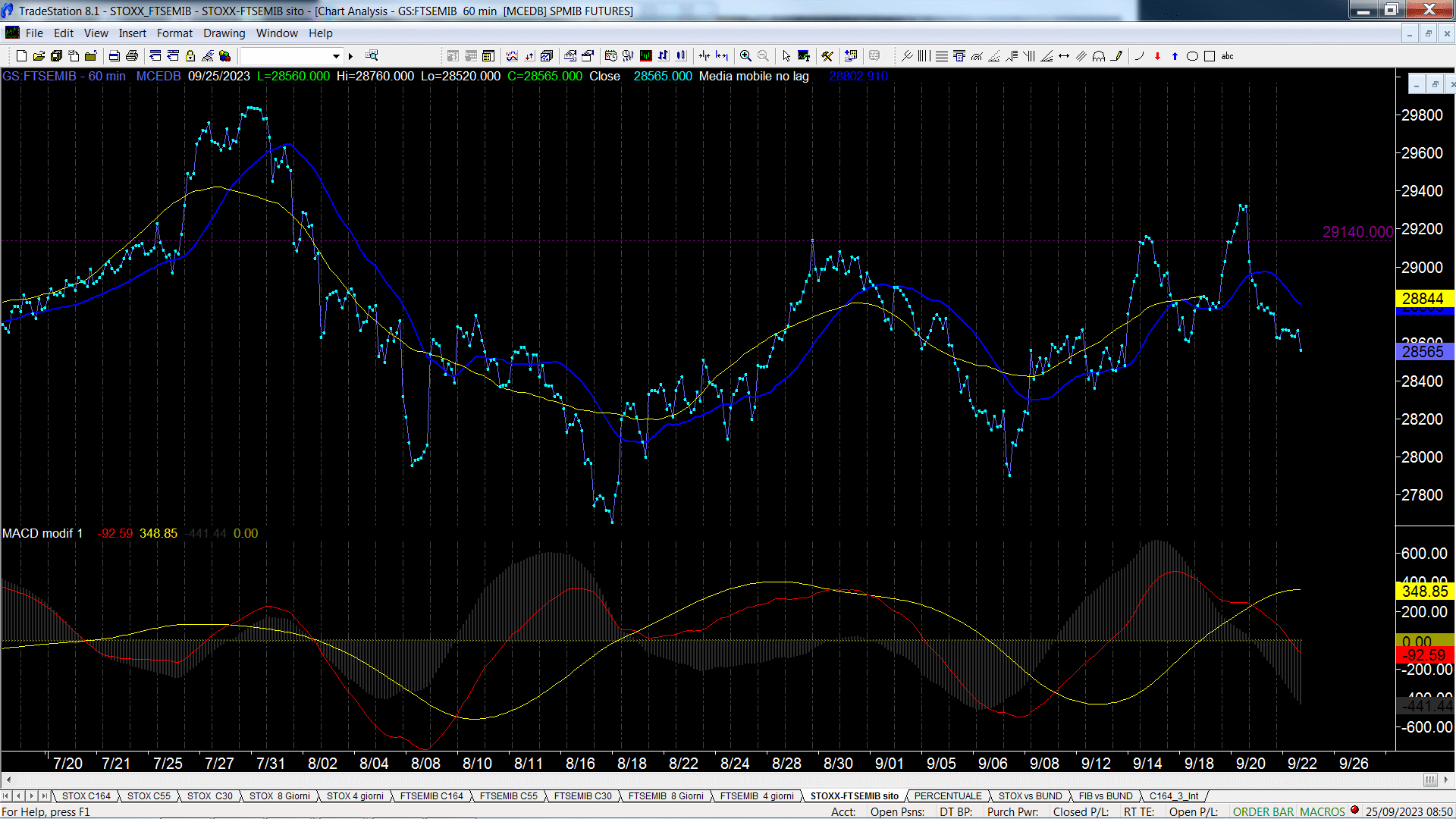
Task: Open the View menu
Action: coord(96,33)
